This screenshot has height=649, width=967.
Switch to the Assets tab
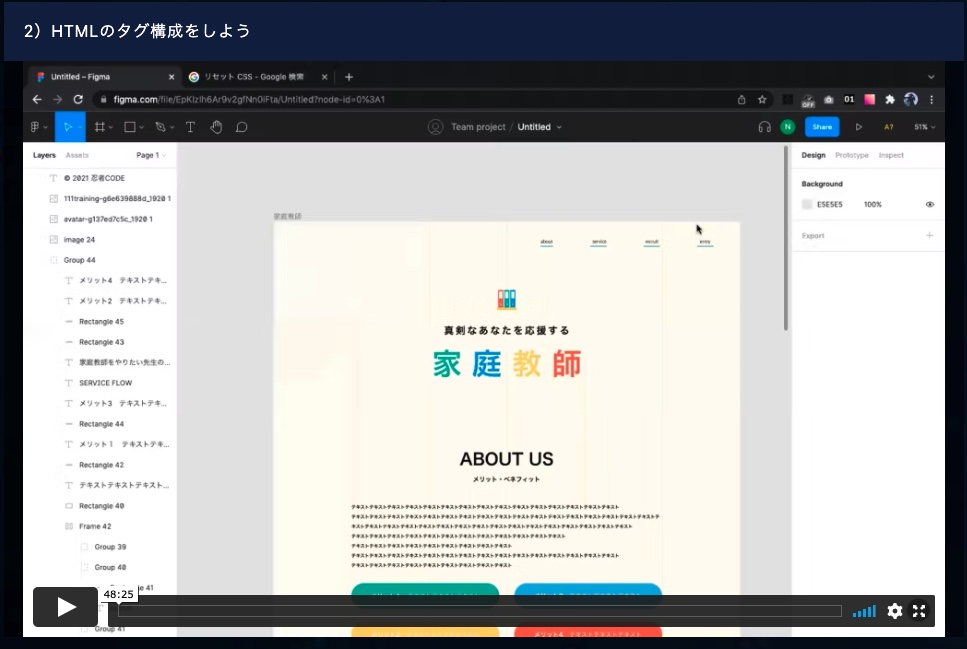click(x=77, y=155)
